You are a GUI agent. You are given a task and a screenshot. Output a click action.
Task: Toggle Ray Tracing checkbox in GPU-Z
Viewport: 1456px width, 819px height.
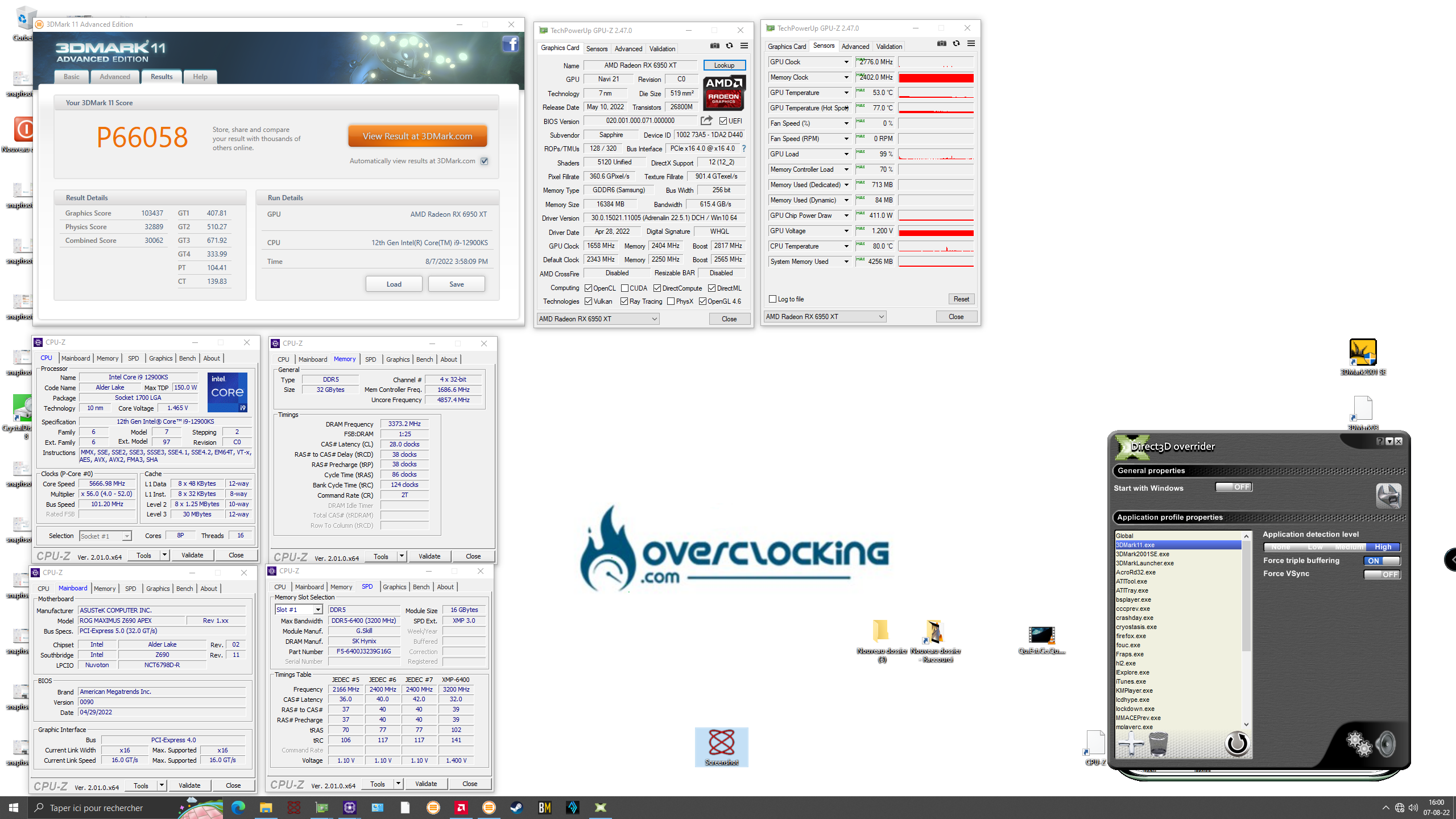(624, 301)
